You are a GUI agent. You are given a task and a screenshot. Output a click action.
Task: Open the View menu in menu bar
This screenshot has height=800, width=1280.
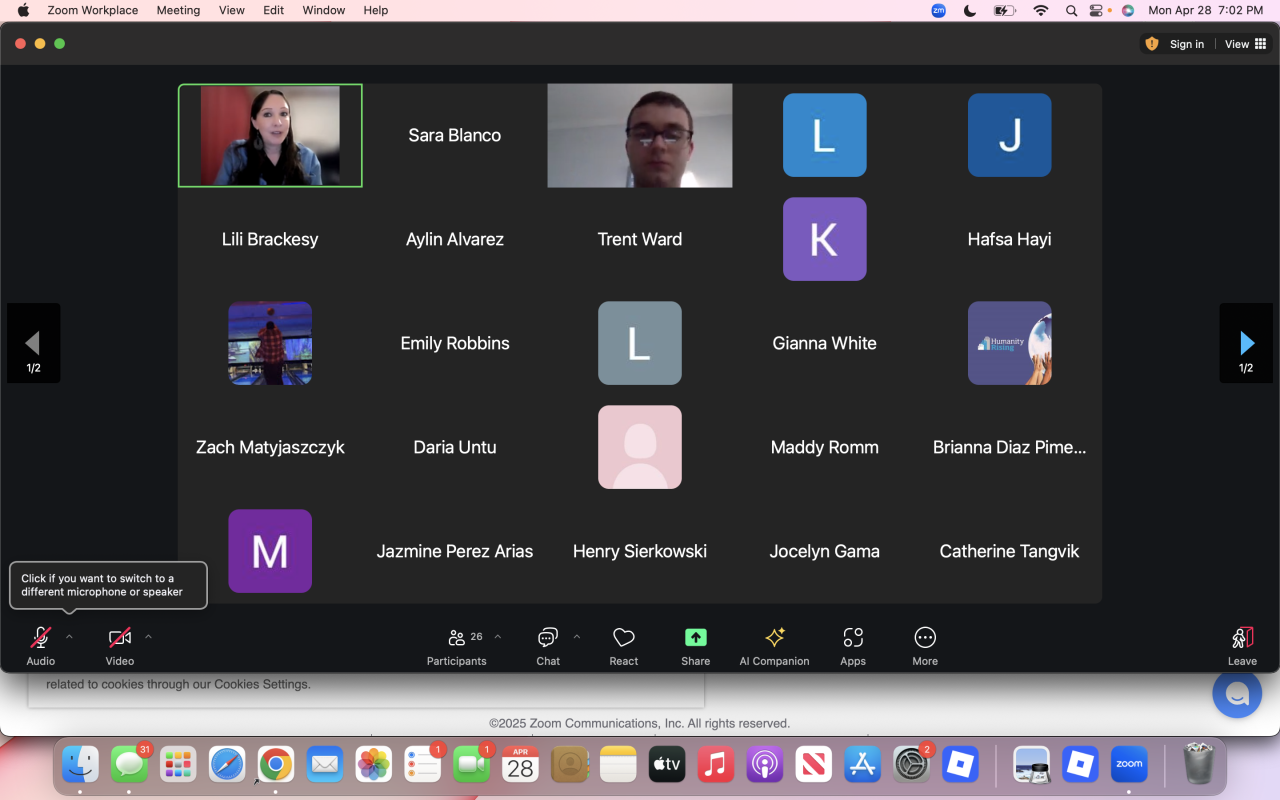(x=232, y=10)
